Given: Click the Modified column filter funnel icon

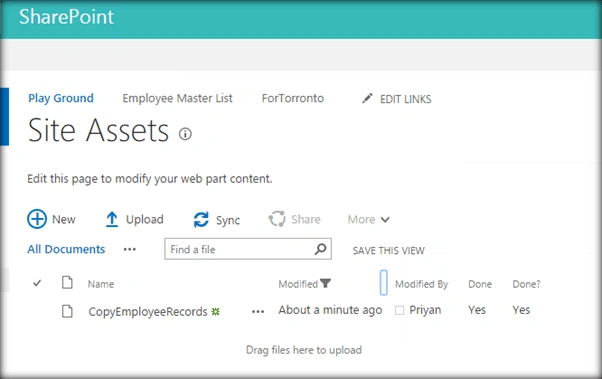Looking at the screenshot, I should pyautogui.click(x=326, y=283).
